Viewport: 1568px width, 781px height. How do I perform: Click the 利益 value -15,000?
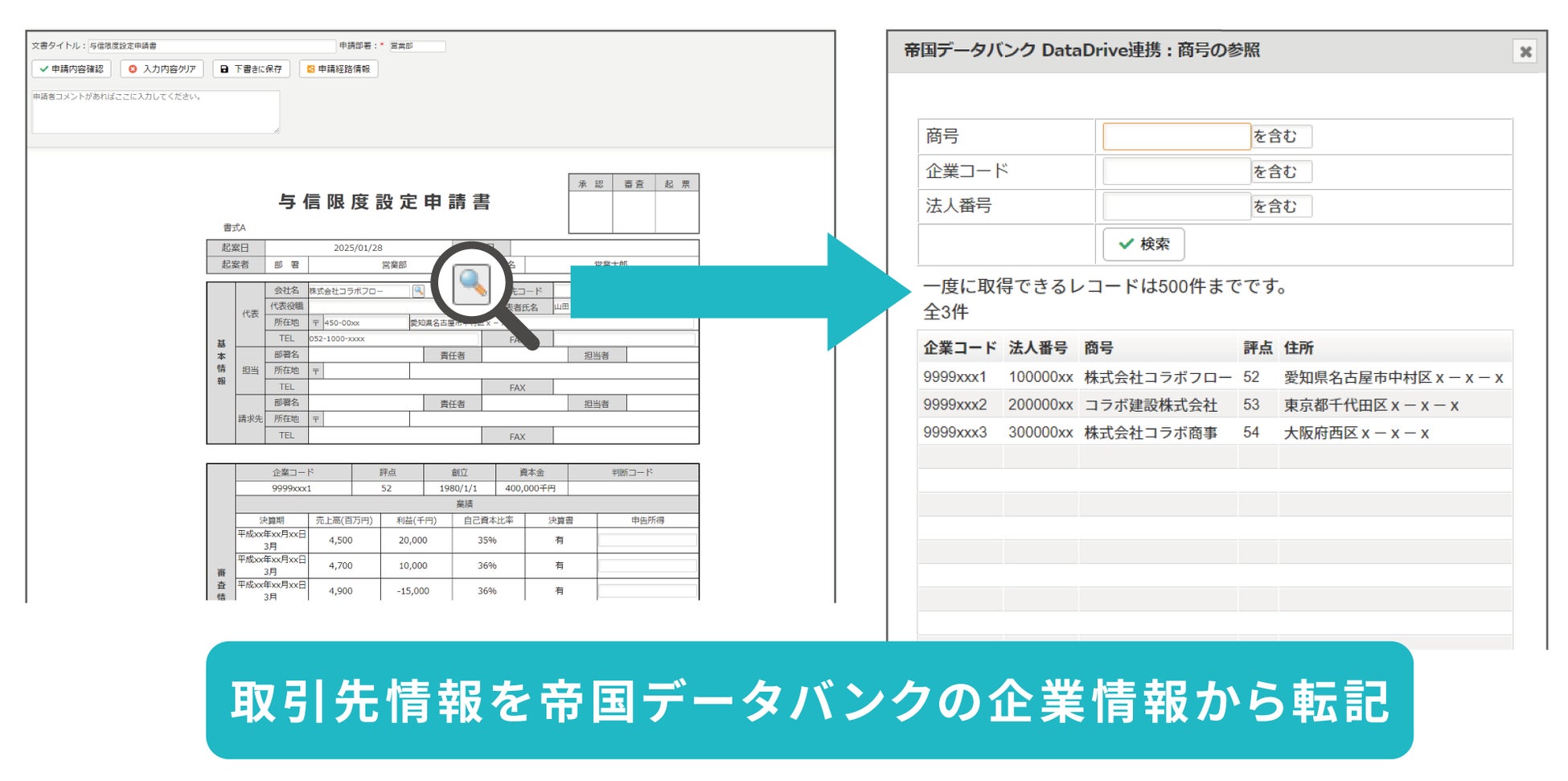(x=413, y=590)
